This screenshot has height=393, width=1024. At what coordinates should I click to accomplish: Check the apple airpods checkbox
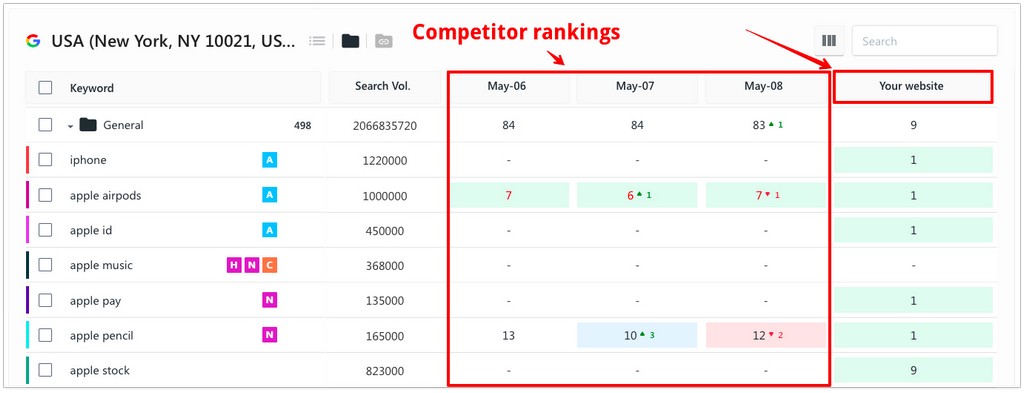tap(45, 195)
